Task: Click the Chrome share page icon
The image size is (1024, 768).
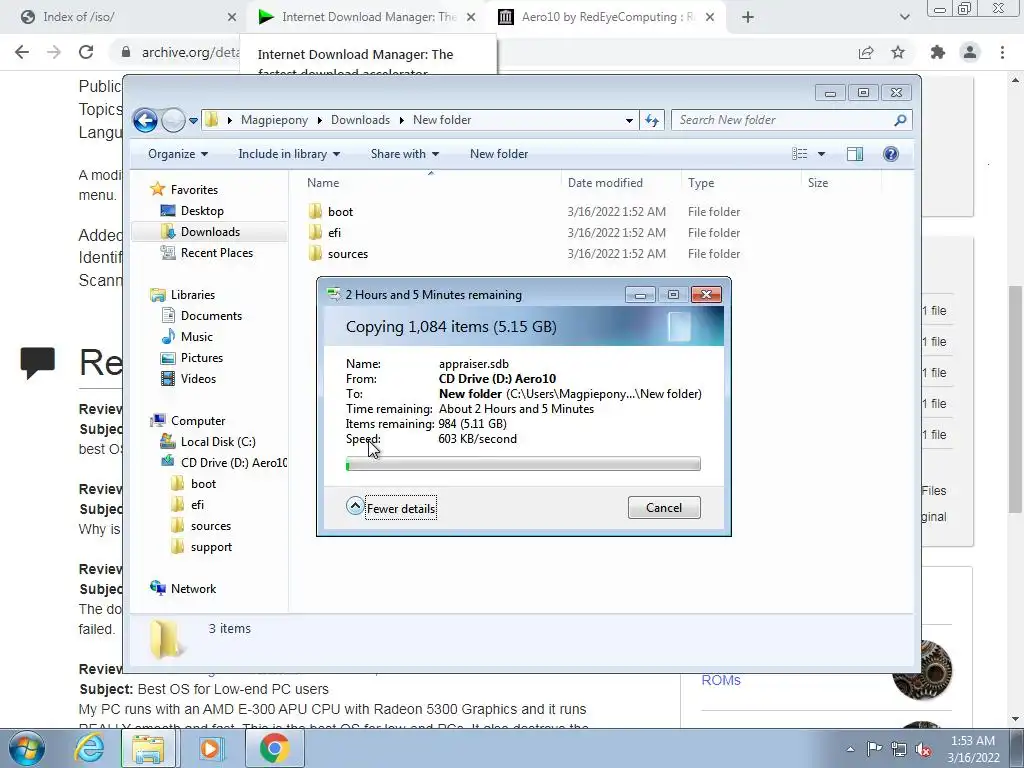Action: (x=866, y=53)
